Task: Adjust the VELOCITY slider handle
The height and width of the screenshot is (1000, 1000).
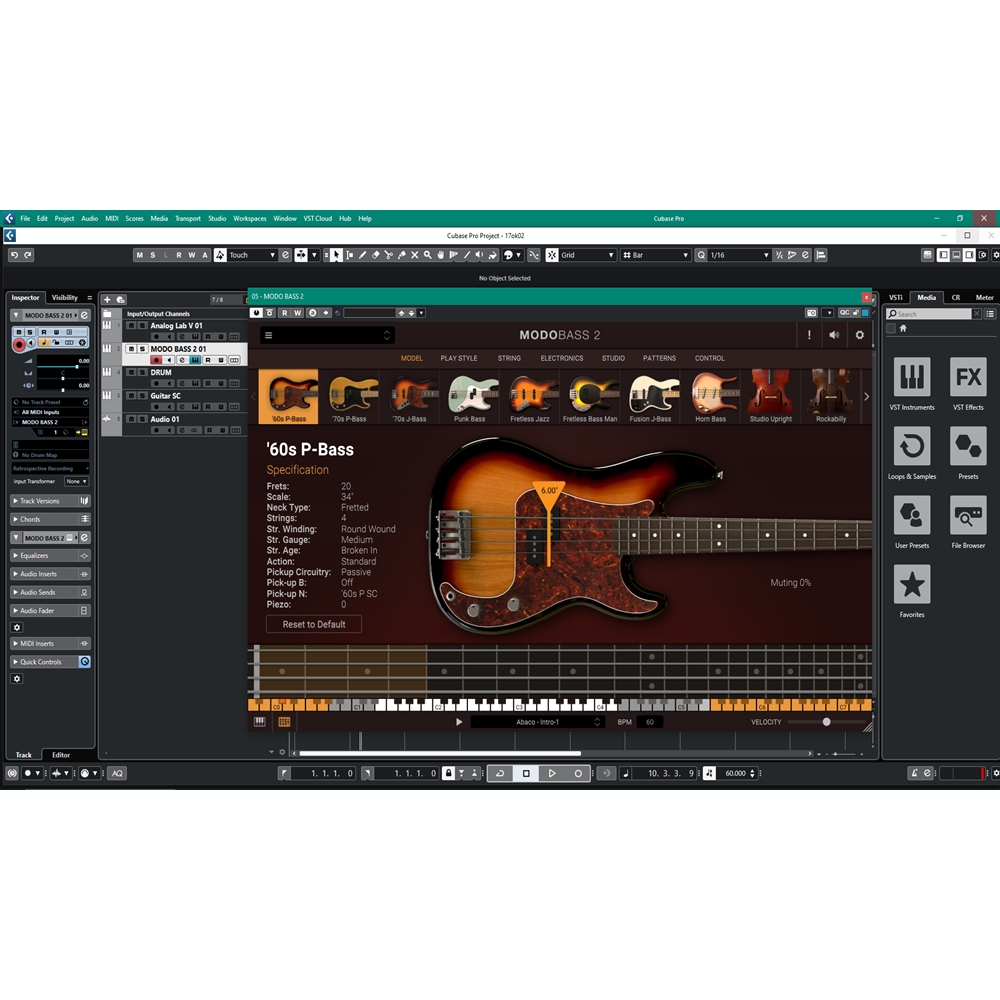Action: click(x=827, y=722)
